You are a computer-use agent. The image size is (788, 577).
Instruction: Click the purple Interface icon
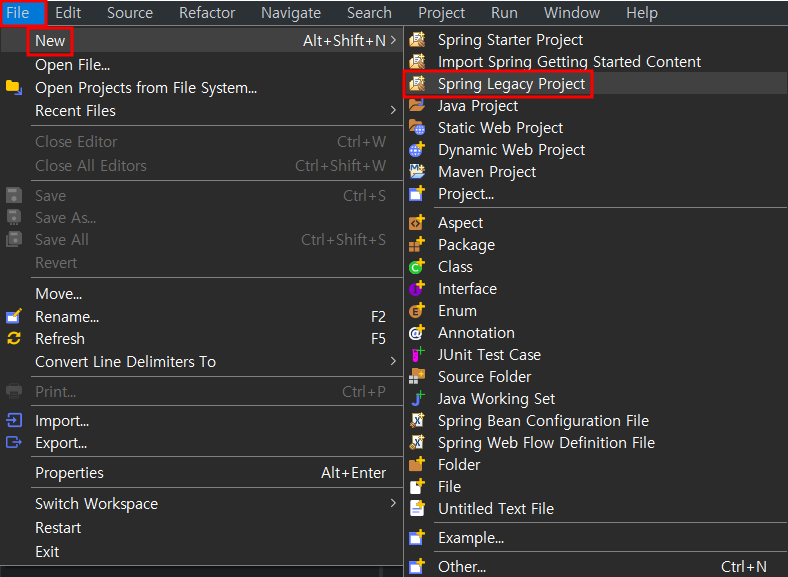417,288
